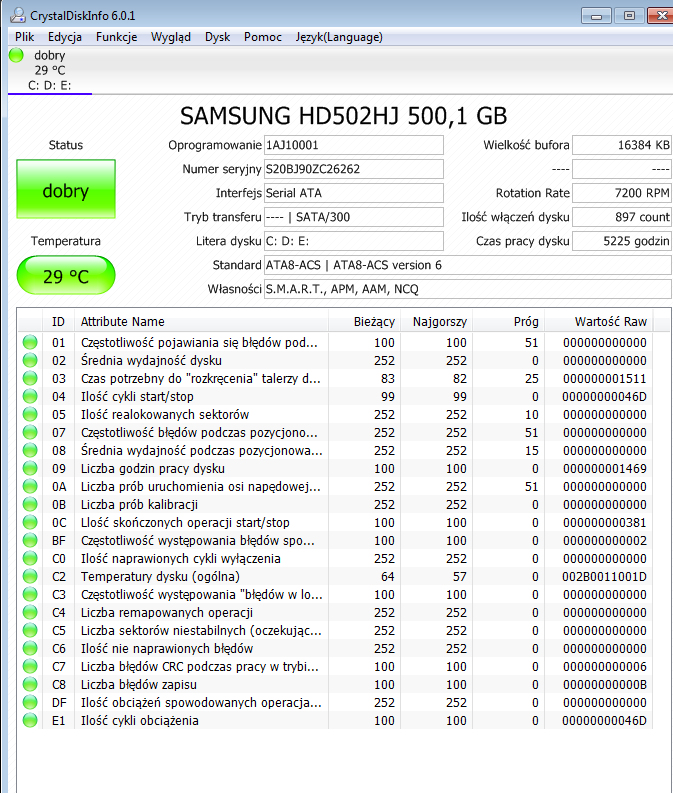Click status icon for attribute C5
This screenshot has height=793, width=673.
pos(30,631)
